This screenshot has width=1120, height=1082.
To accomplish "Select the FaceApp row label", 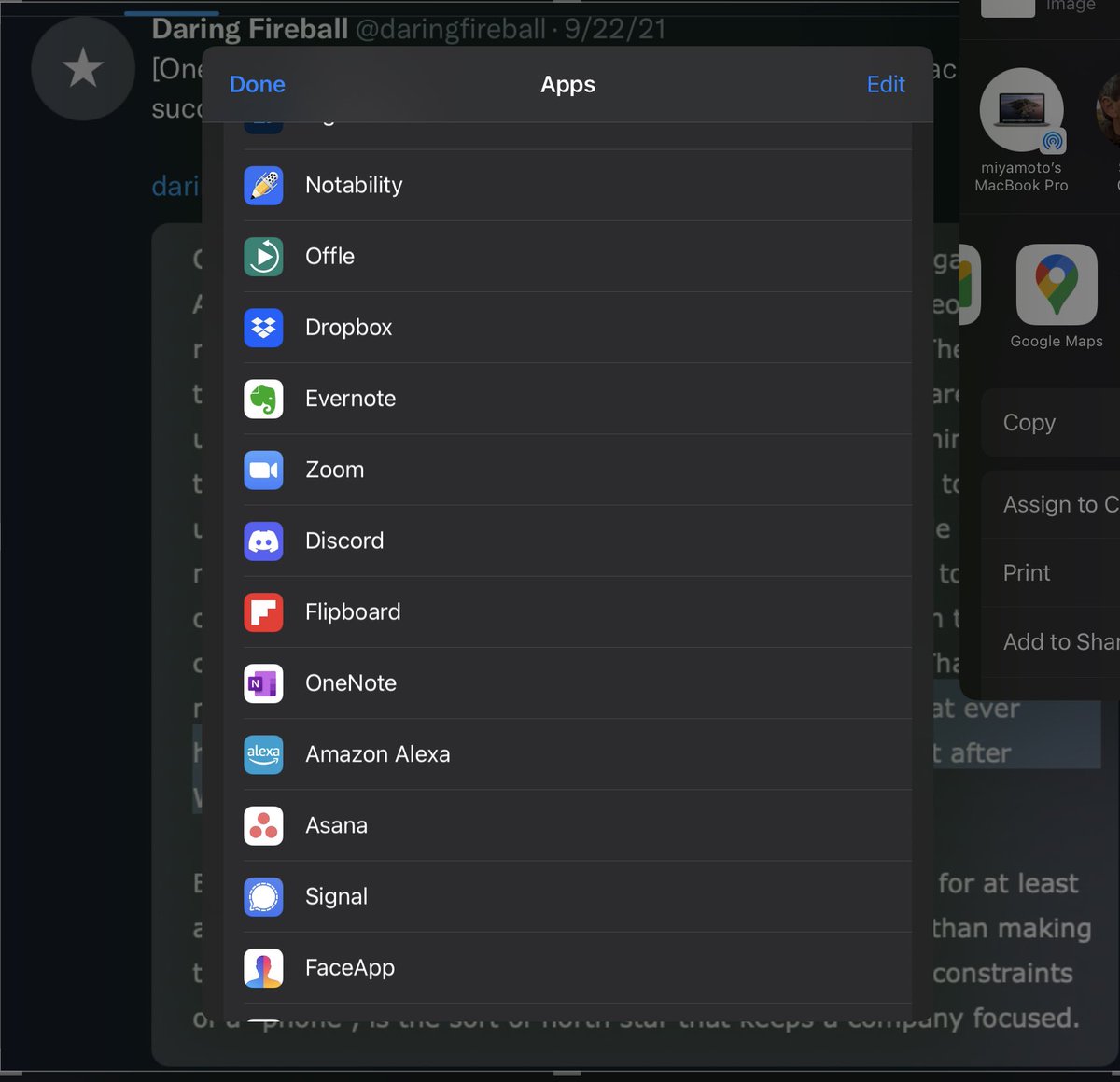I will tap(350, 968).
